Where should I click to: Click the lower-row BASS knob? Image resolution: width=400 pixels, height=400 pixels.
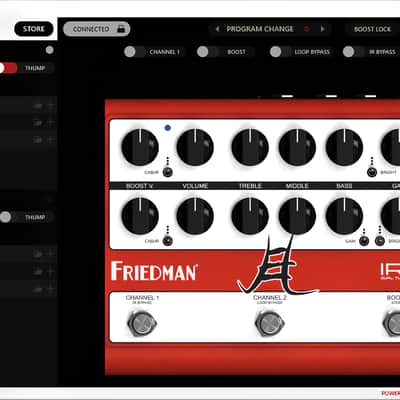[344, 216]
